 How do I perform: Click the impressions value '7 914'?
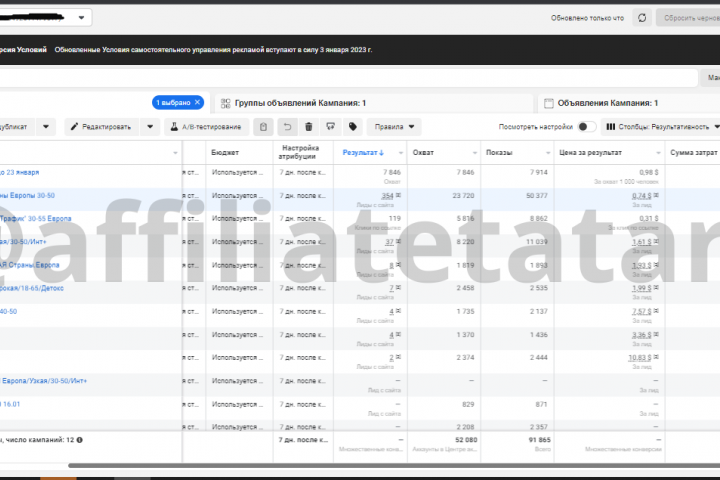[x=539, y=172]
